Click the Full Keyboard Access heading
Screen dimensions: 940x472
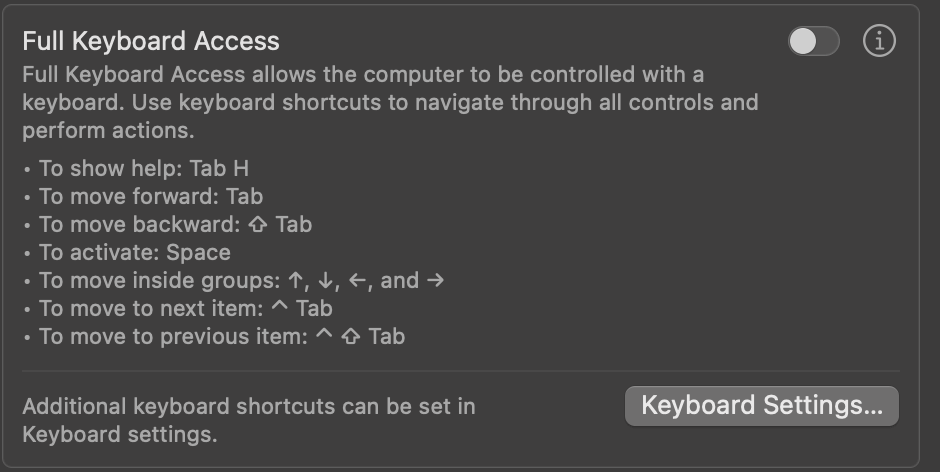(151, 41)
